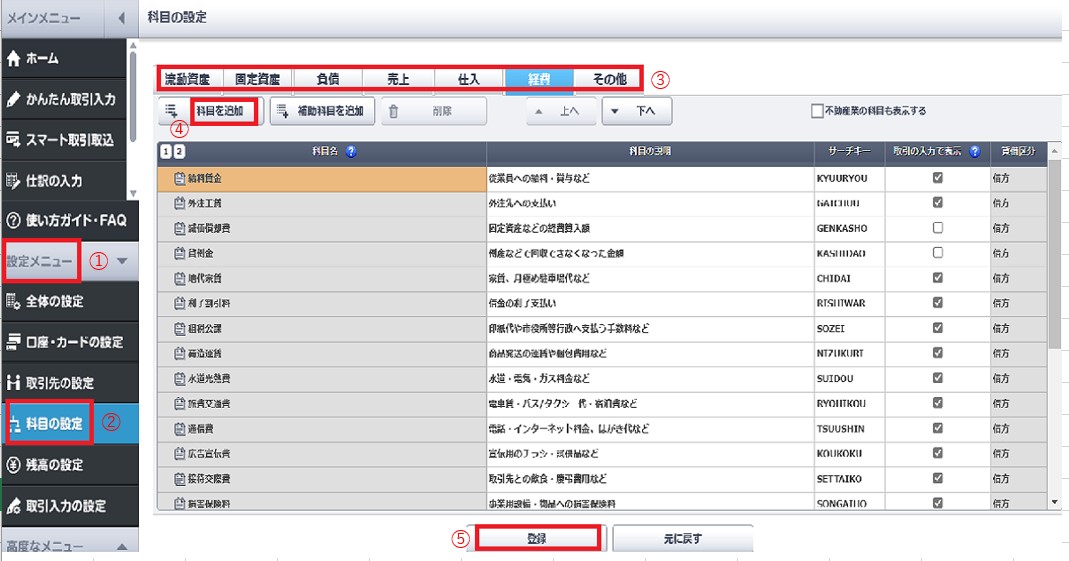The image size is (1069, 561).
Task: Uncheck display checkbox for 外注工賃 row
Action: (x=937, y=202)
